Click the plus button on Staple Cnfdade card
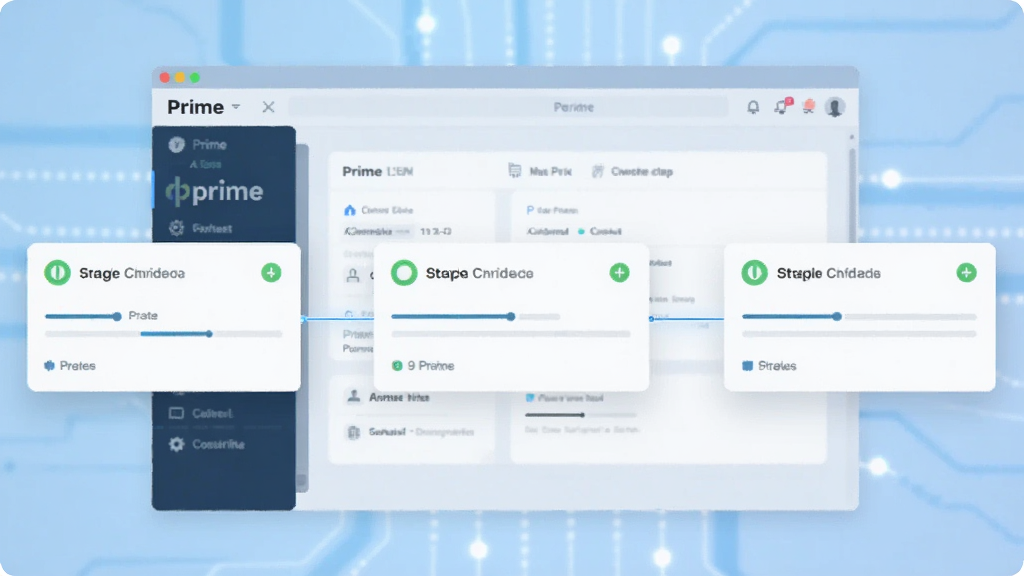 (x=967, y=272)
